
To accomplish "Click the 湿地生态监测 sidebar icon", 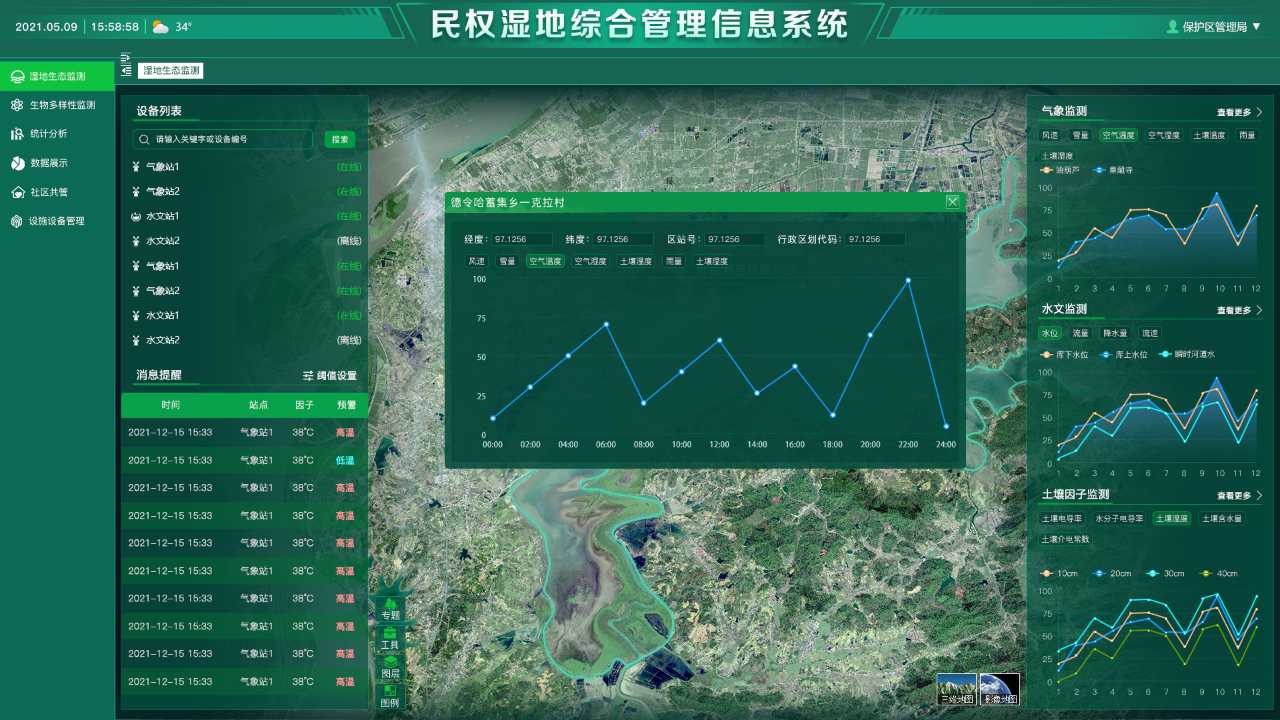I will (17, 76).
